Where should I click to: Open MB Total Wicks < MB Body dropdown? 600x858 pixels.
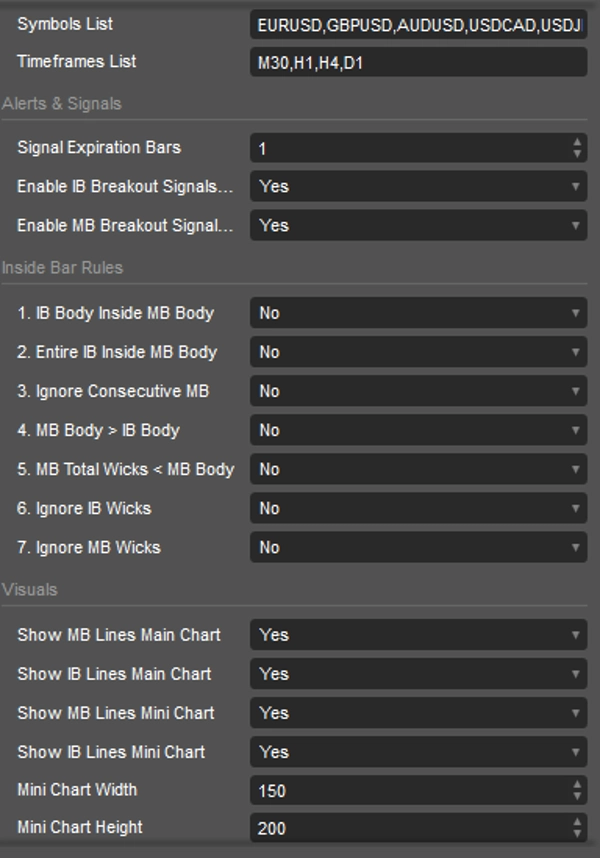pyautogui.click(x=420, y=469)
